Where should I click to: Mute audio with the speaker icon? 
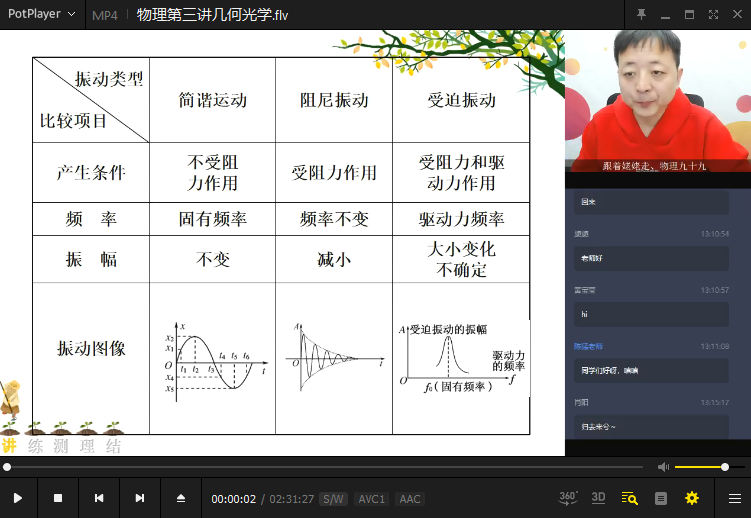663,467
